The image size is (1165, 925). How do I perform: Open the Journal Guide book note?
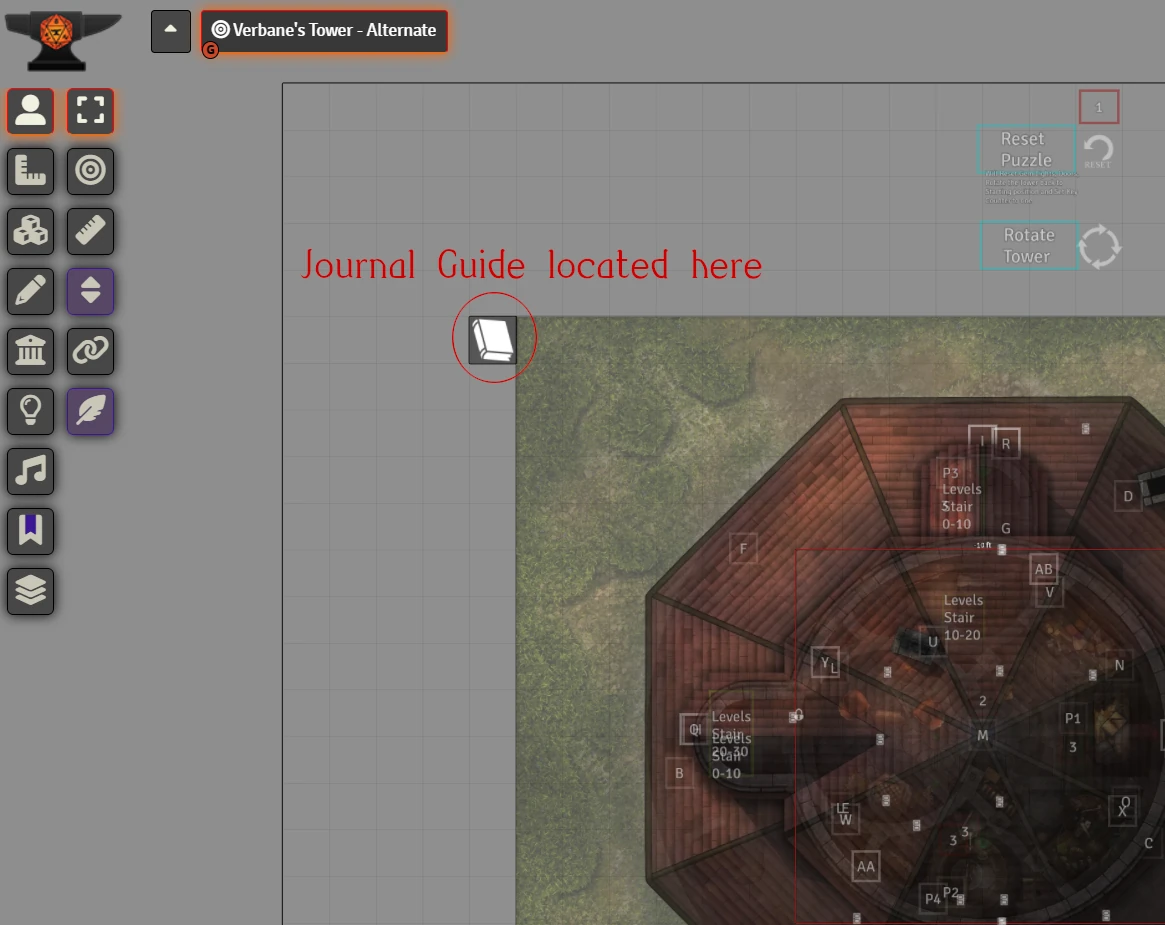click(493, 340)
